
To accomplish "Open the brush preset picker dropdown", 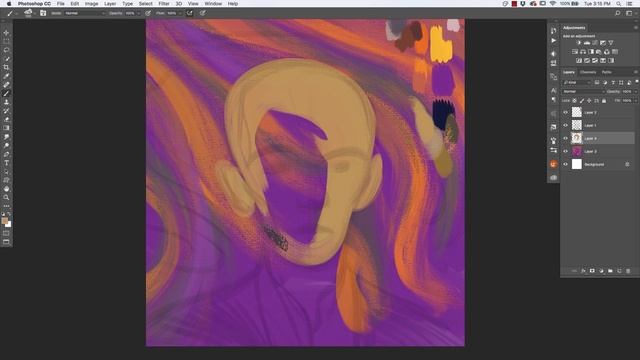I will (x=35, y=13).
